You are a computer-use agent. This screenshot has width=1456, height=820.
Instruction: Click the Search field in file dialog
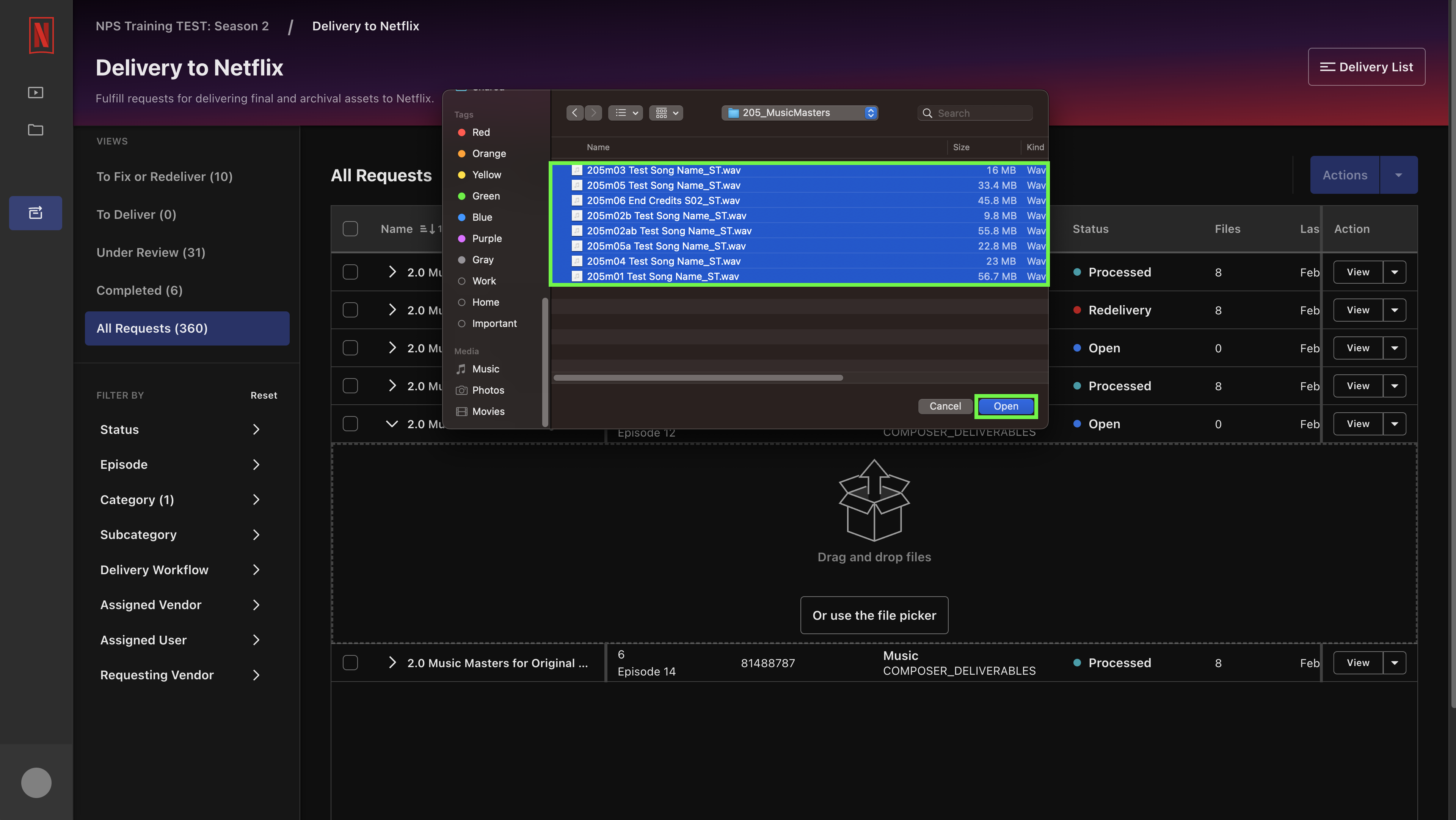point(975,113)
